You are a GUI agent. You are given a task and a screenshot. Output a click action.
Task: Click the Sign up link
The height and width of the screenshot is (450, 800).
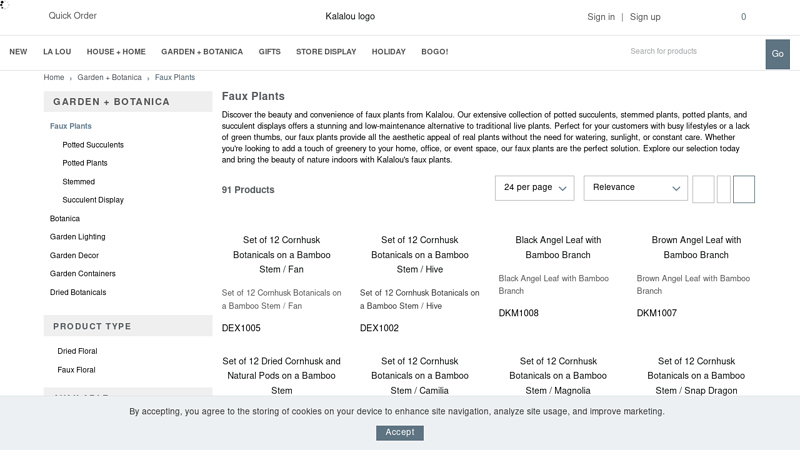click(x=645, y=17)
